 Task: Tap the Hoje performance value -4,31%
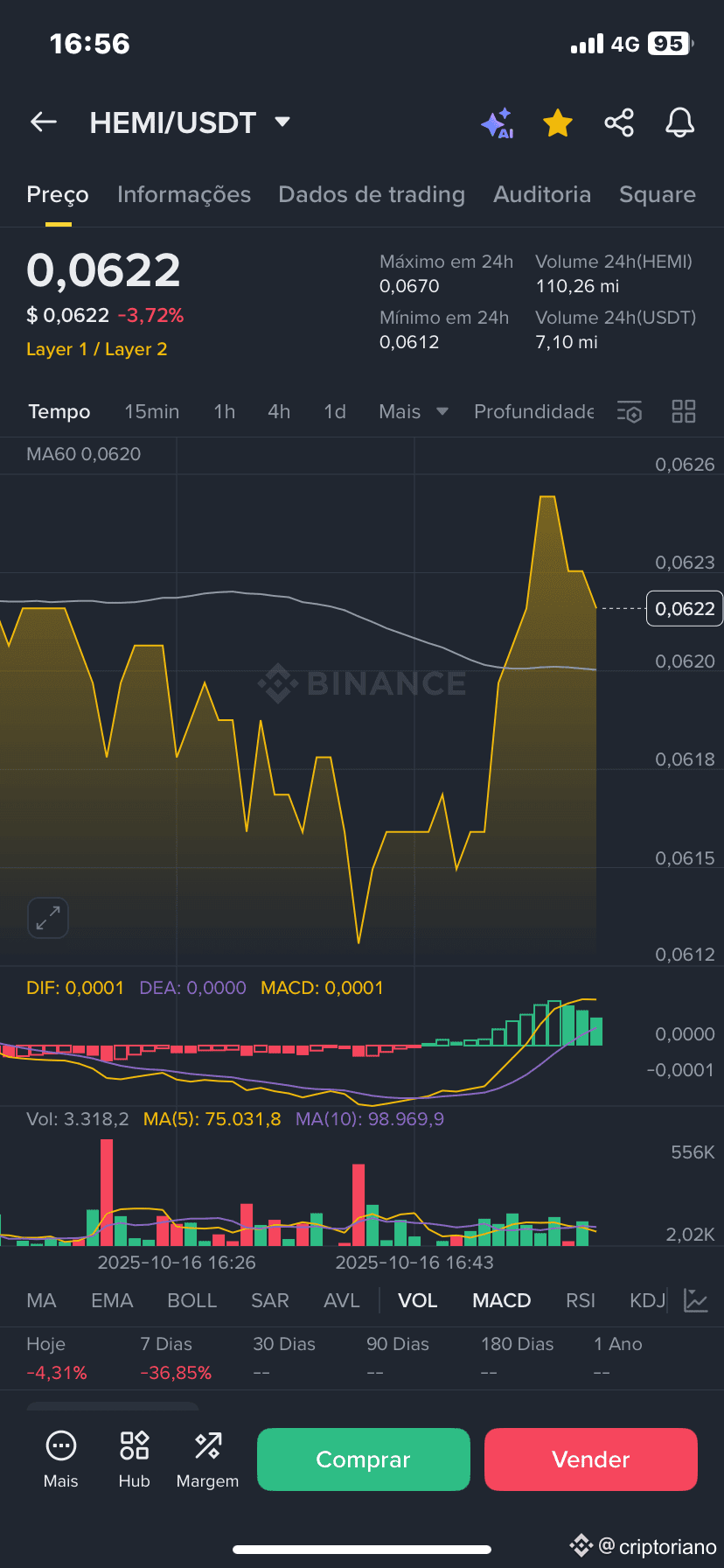tap(57, 1373)
